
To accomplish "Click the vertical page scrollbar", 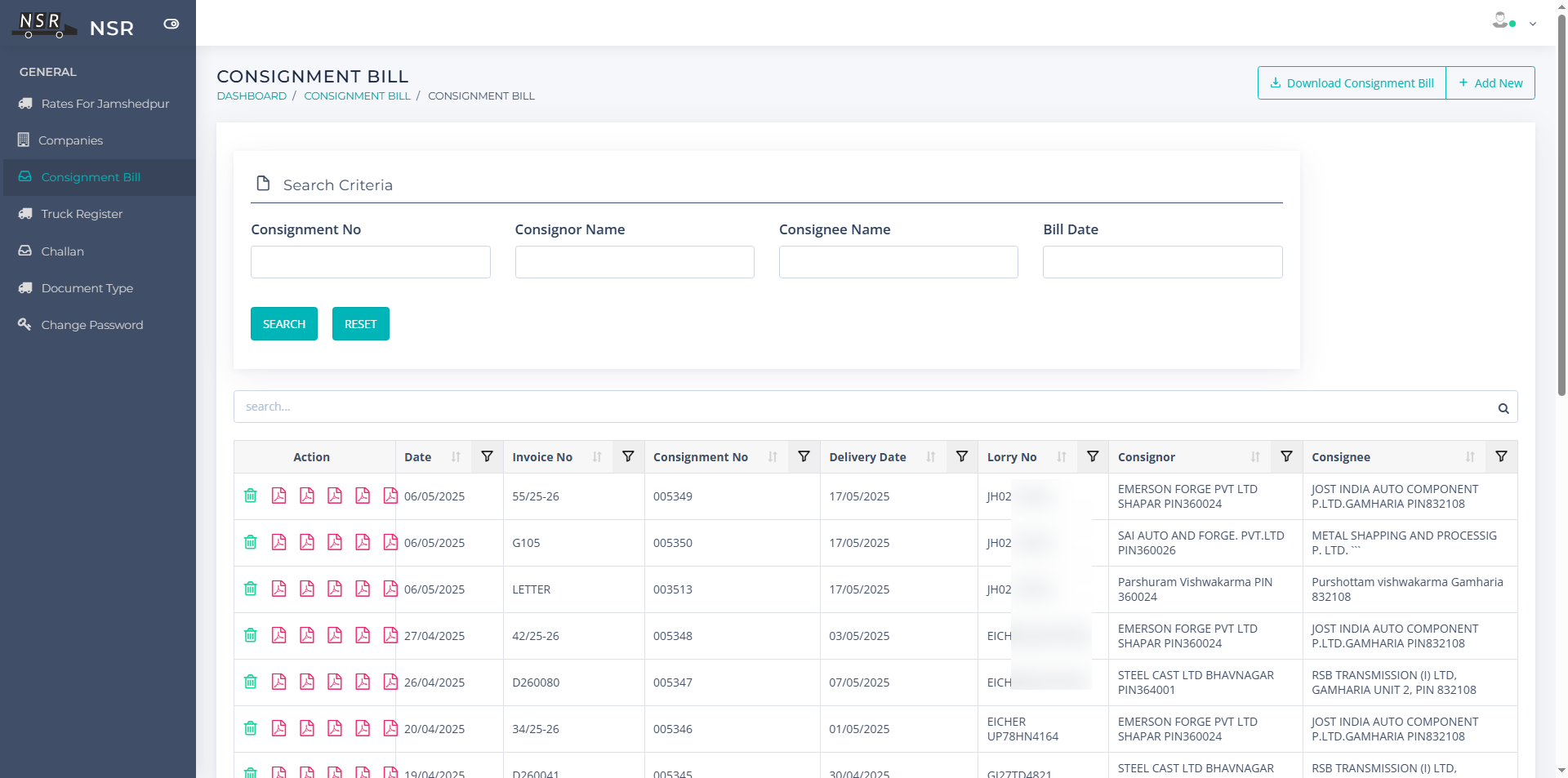I will [1561, 204].
